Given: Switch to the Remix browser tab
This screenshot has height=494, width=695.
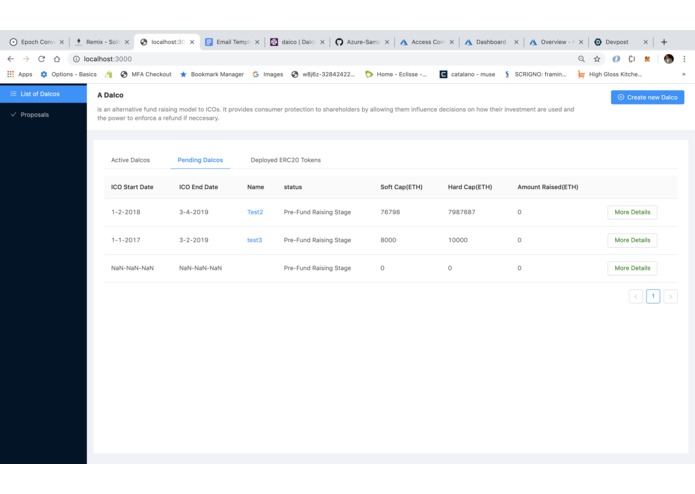Looking at the screenshot, I should pyautogui.click(x=102, y=42).
